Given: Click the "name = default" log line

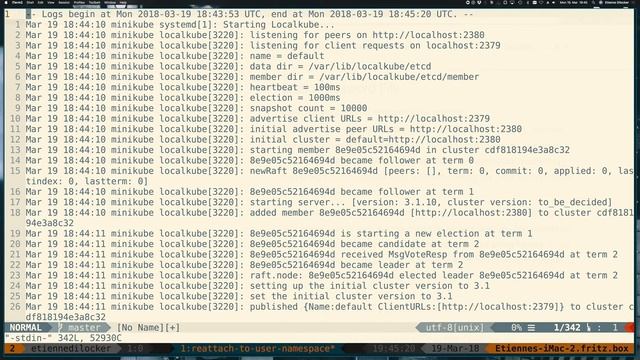Looking at the screenshot, I should (x=175, y=56).
